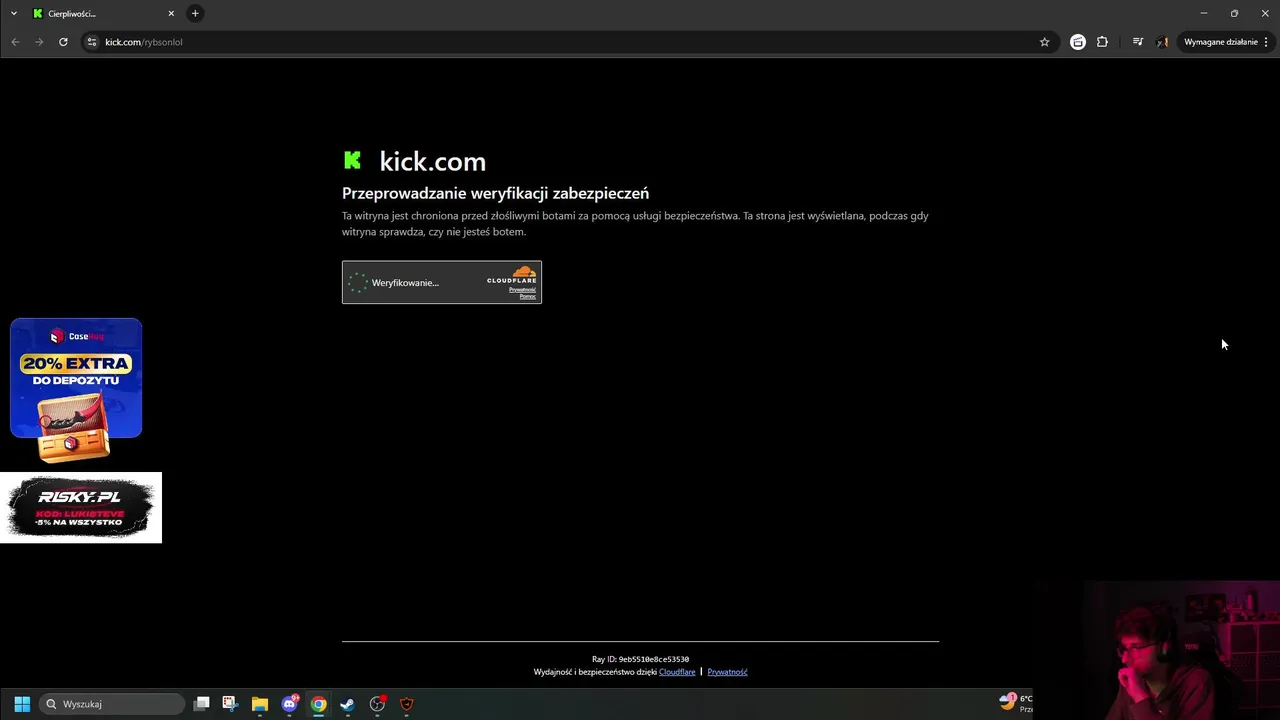Click the RISKY.PL promo banner
The height and width of the screenshot is (720, 1280).
click(x=80, y=507)
